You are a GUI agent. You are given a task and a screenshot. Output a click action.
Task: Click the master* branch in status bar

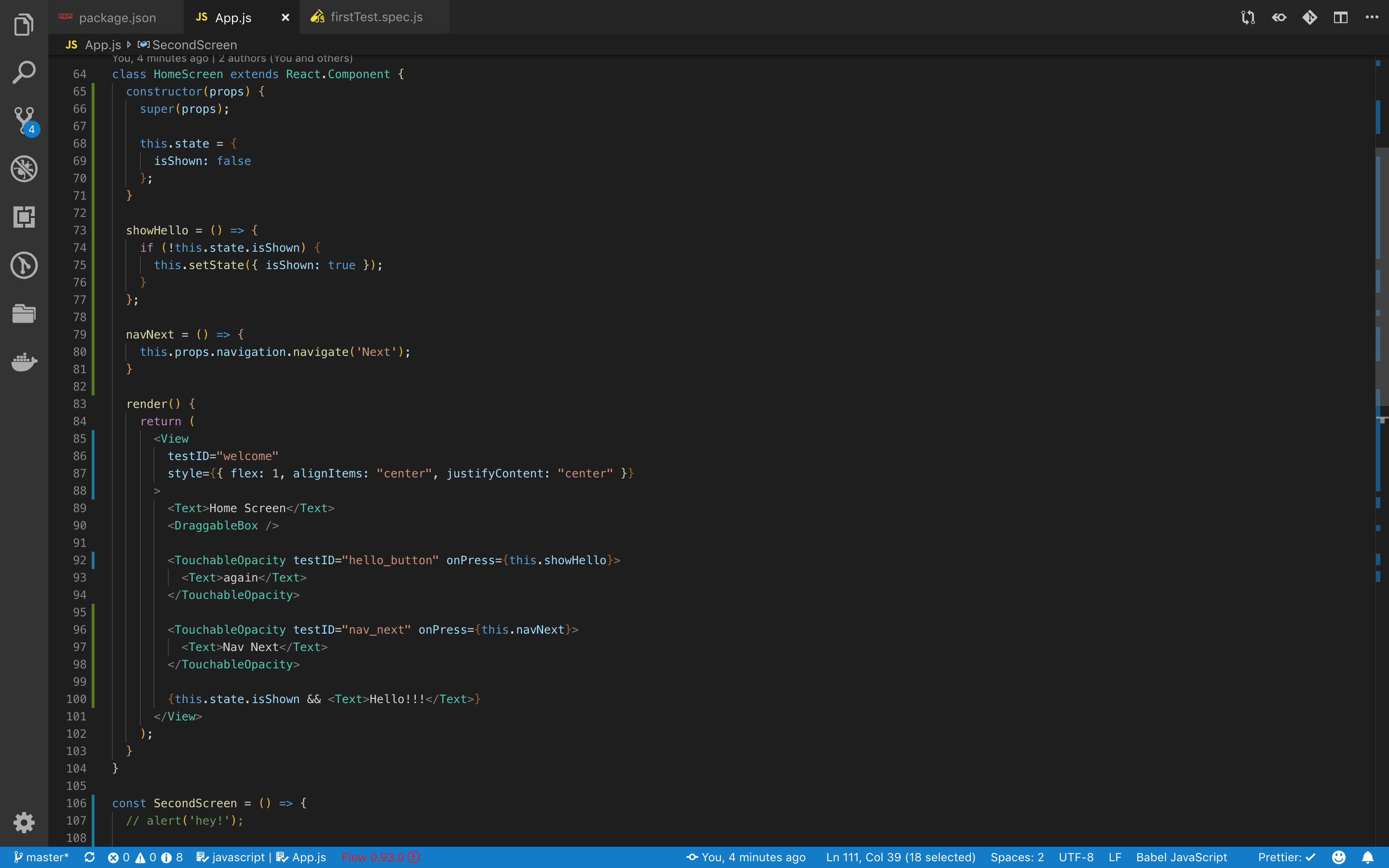click(41, 857)
